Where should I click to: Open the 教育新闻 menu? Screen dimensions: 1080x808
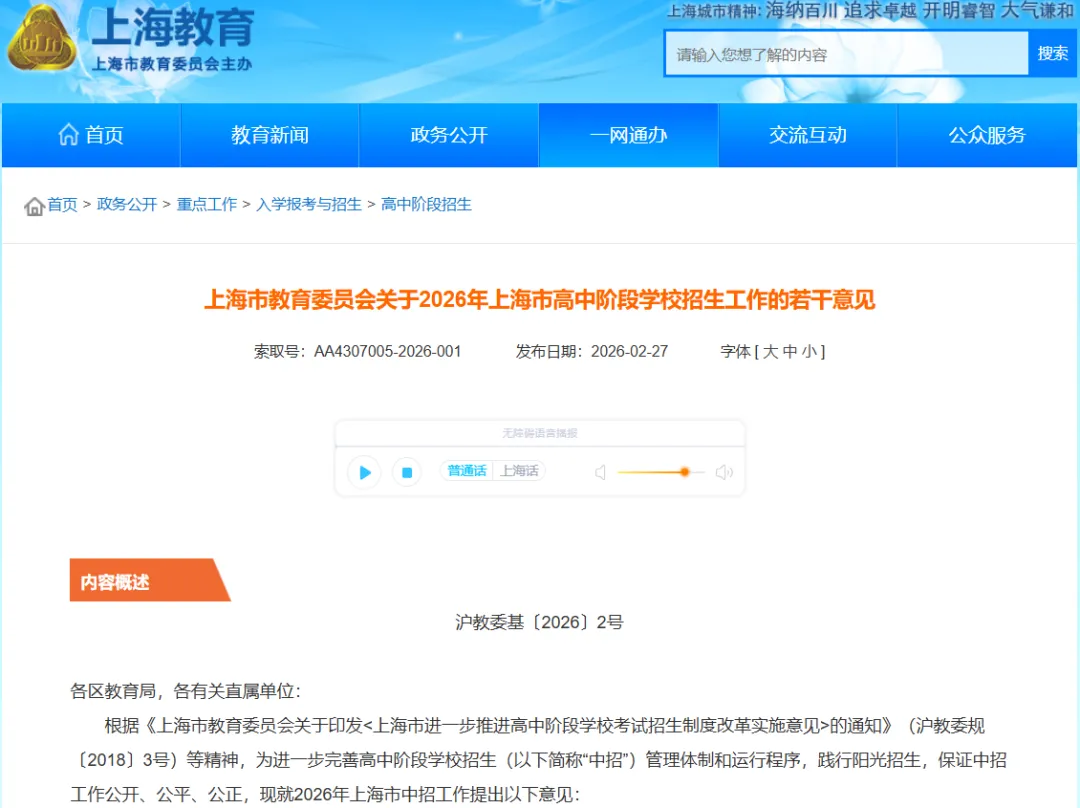[268, 135]
